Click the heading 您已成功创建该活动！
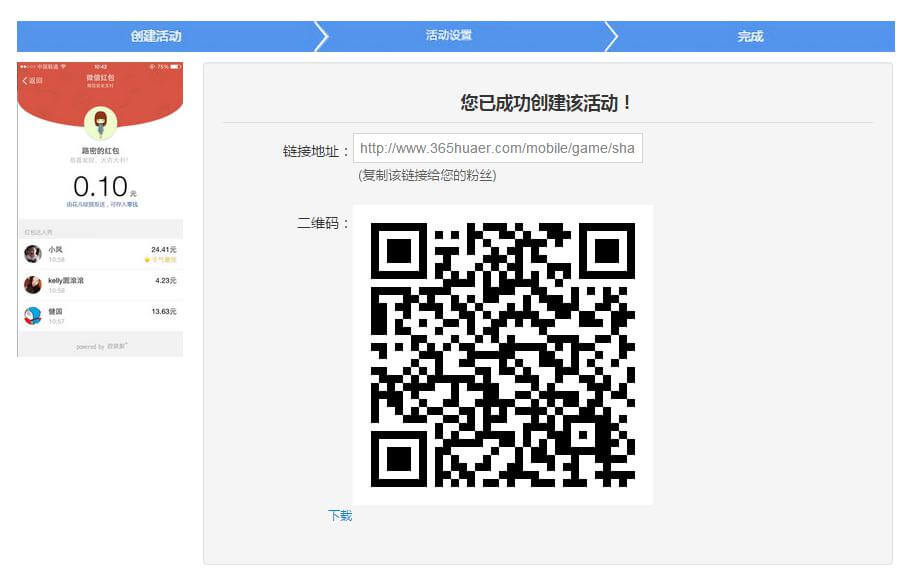The image size is (908, 577). point(545,103)
